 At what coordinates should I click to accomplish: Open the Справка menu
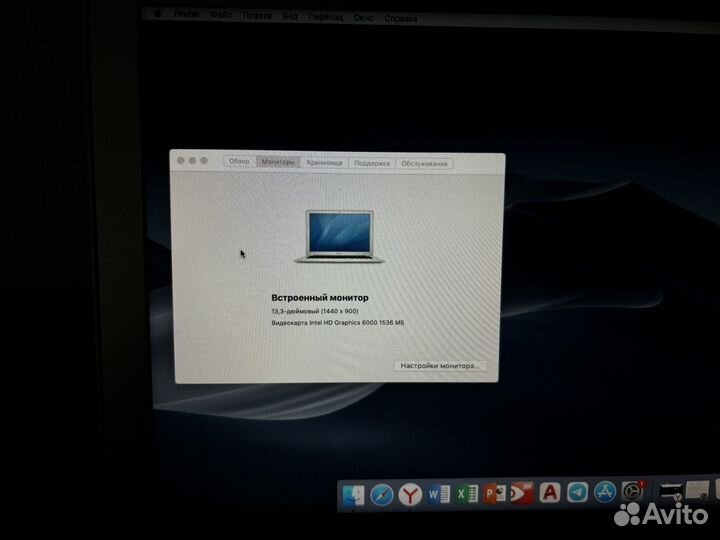(400, 19)
